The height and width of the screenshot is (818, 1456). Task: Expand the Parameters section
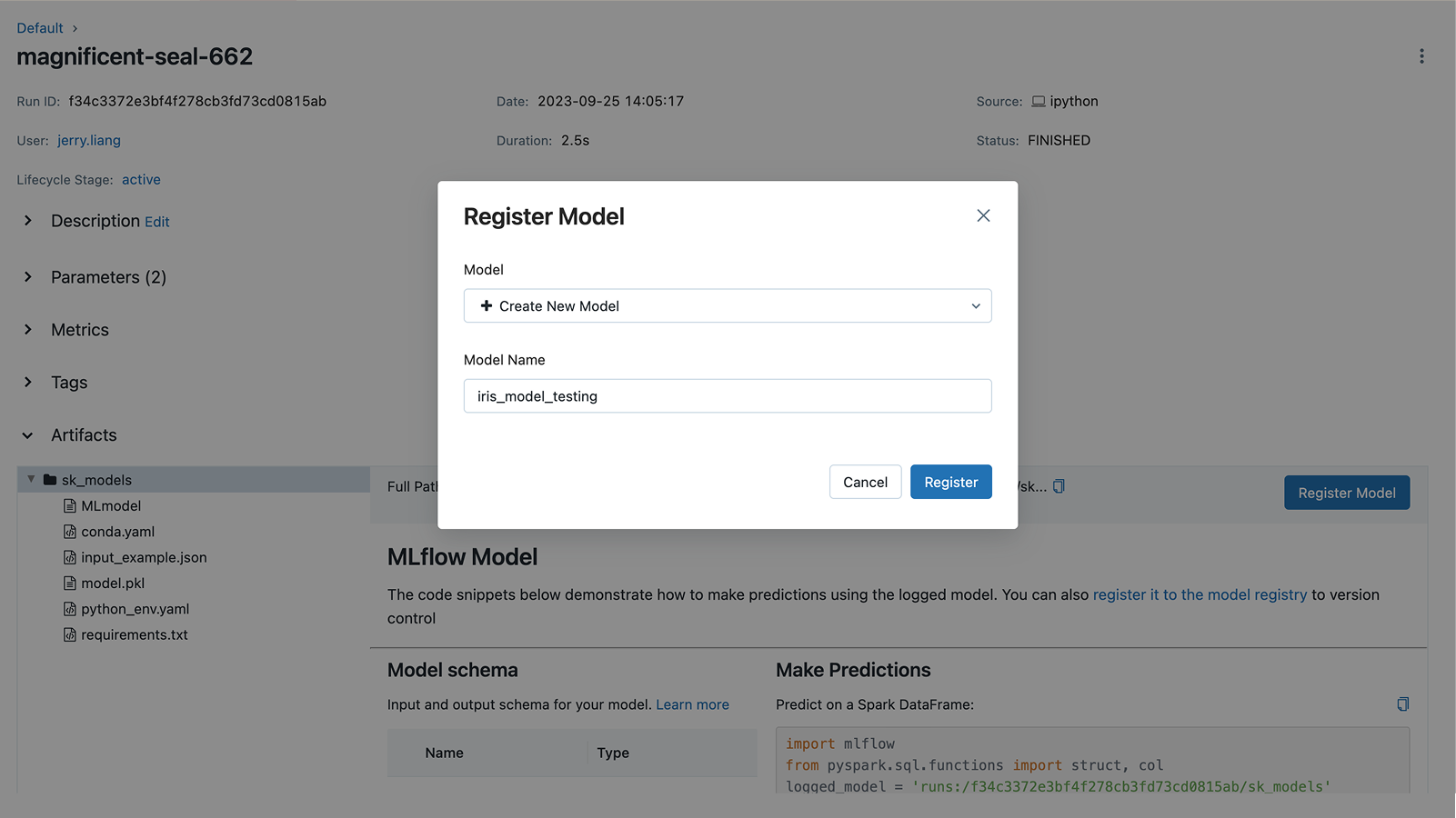27,277
